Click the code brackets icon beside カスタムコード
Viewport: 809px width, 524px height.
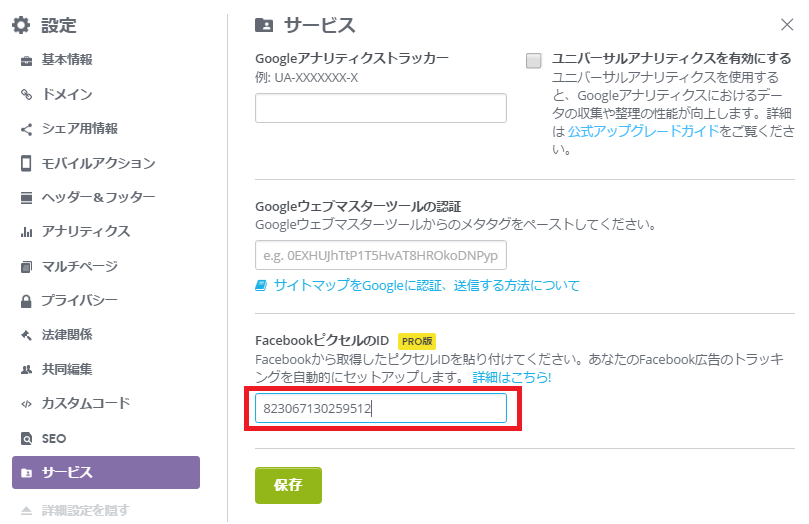pyautogui.click(x=26, y=404)
